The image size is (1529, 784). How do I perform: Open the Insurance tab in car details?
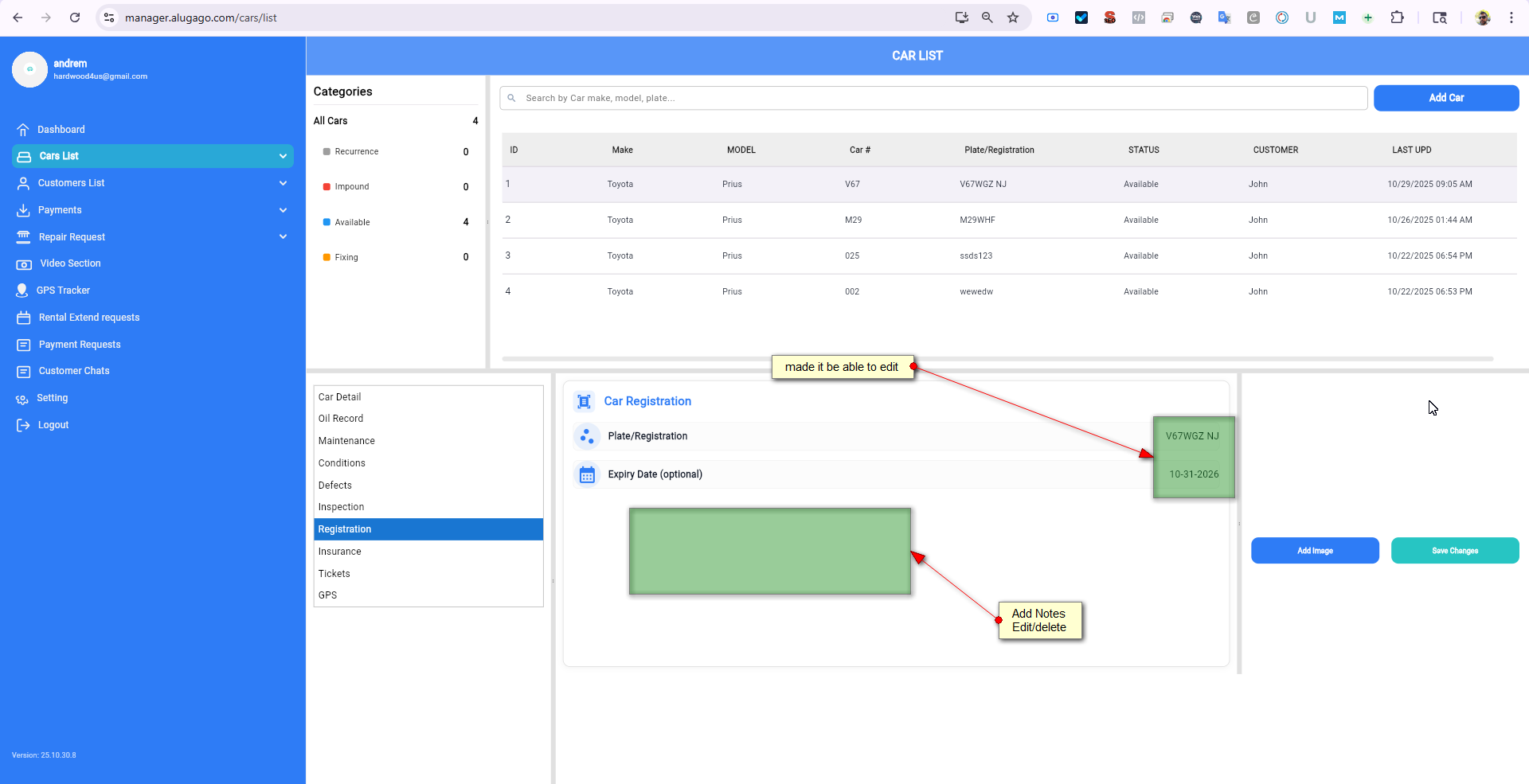[x=340, y=552]
